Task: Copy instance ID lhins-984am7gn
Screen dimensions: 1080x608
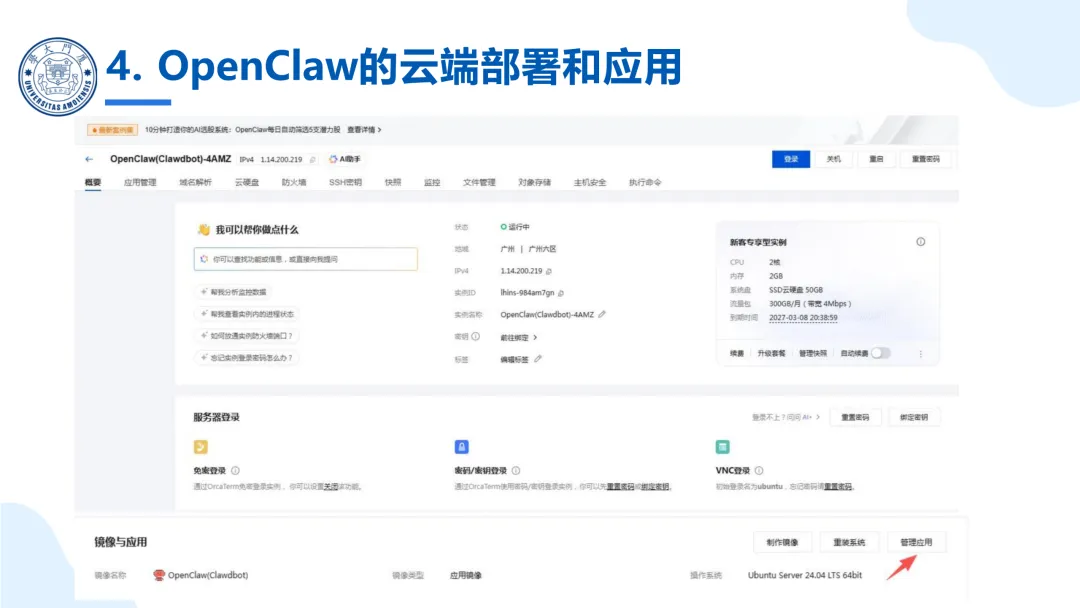Action: [x=561, y=293]
